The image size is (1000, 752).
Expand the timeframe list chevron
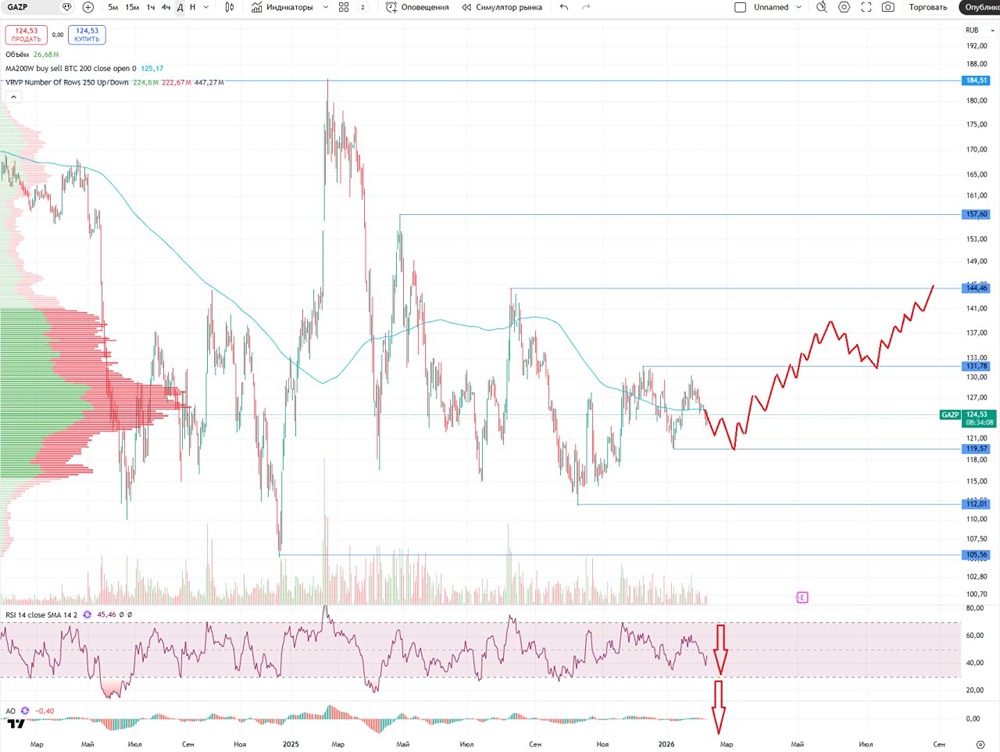tap(206, 8)
